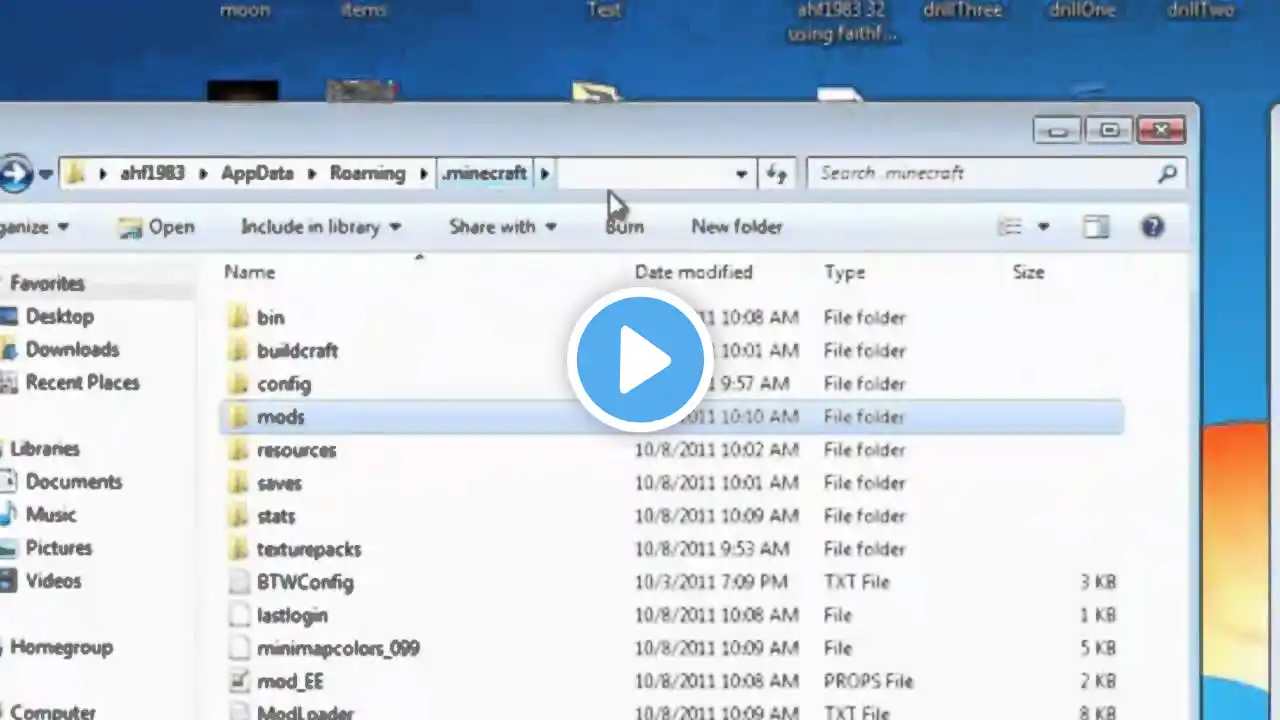Image resolution: width=1280 pixels, height=720 pixels.
Task: Open the Organize menu
Action: pyautogui.click(x=35, y=227)
